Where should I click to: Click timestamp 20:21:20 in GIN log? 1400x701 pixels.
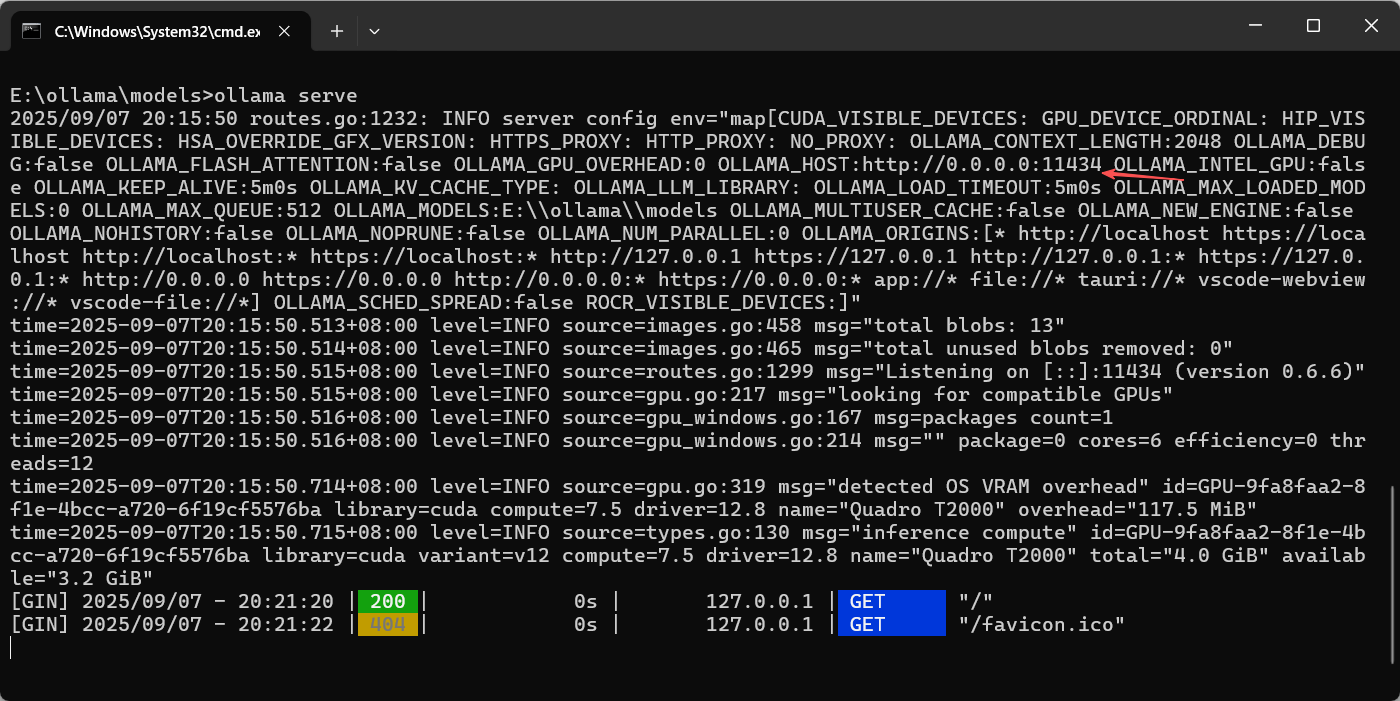pyautogui.click(x=285, y=601)
